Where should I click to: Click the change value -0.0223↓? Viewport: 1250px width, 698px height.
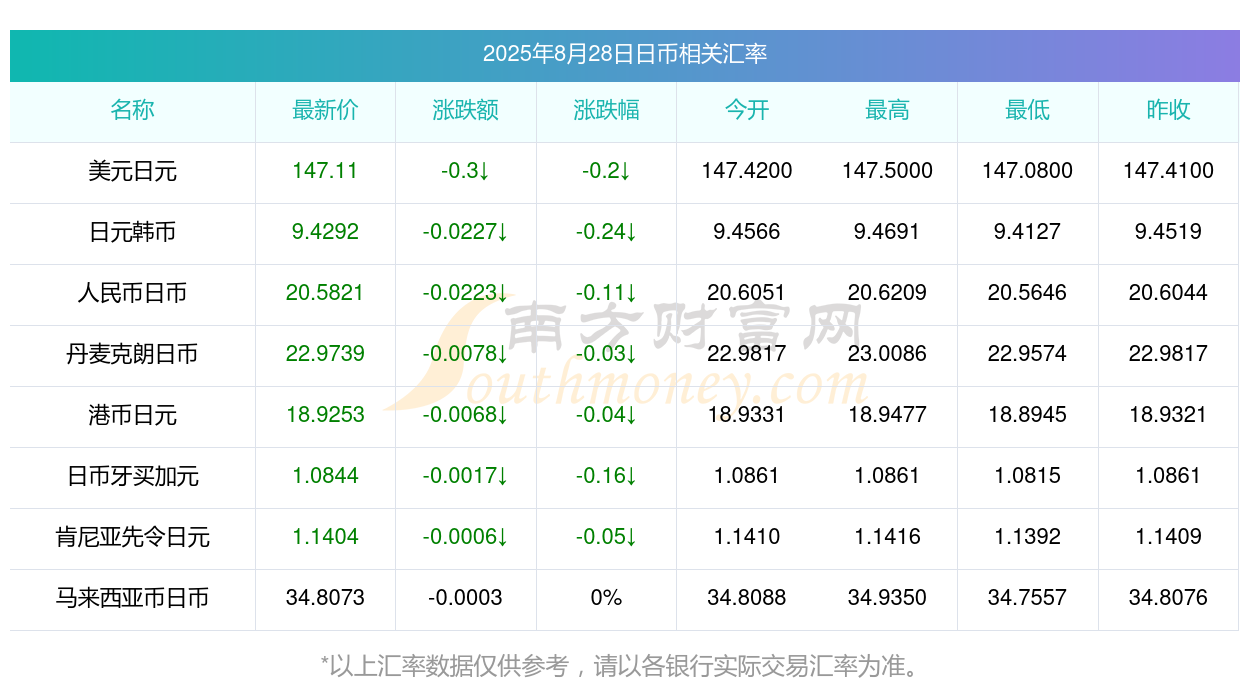(x=466, y=293)
